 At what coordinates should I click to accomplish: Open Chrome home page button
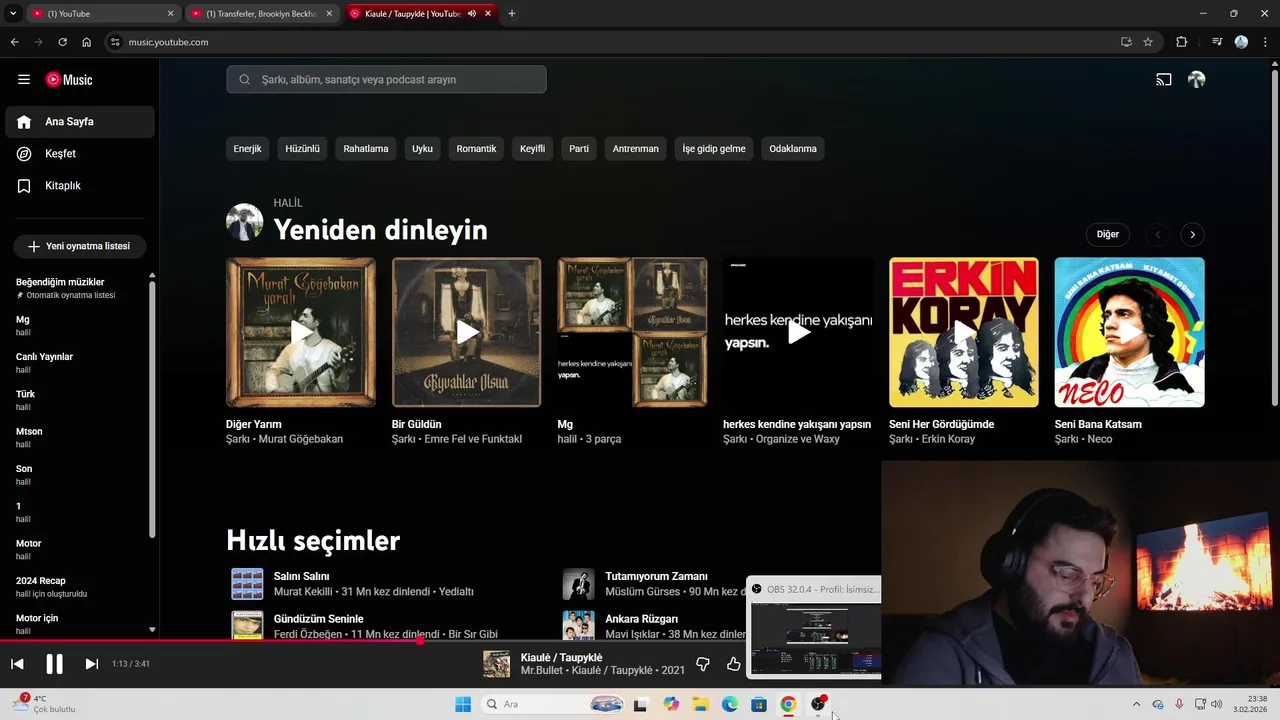click(87, 42)
